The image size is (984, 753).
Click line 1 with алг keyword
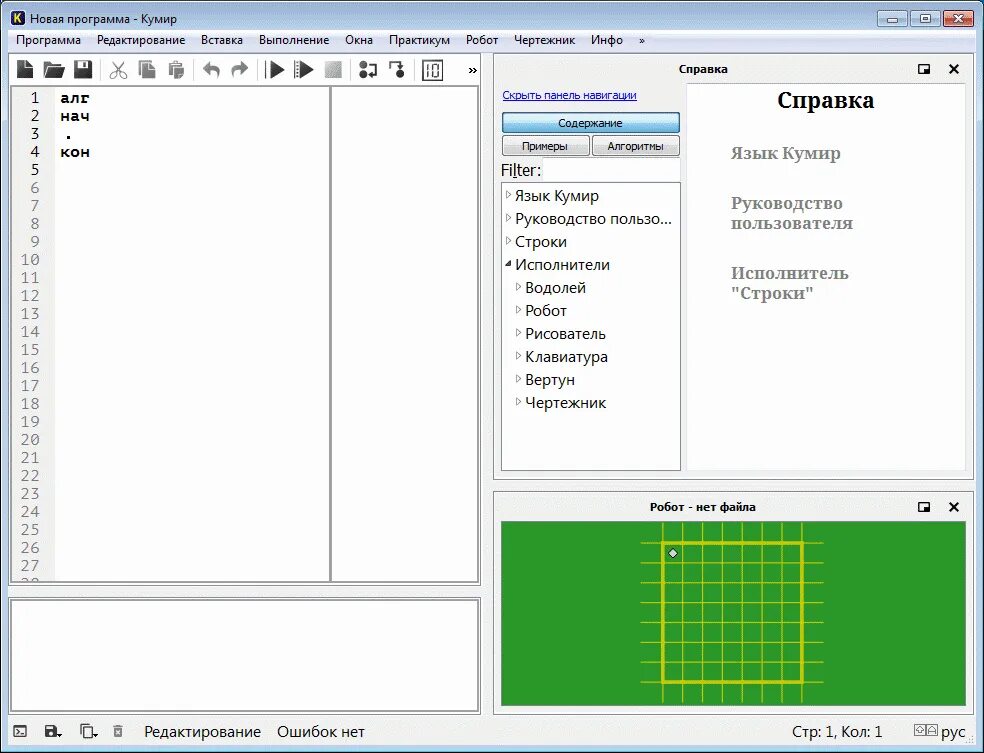75,98
